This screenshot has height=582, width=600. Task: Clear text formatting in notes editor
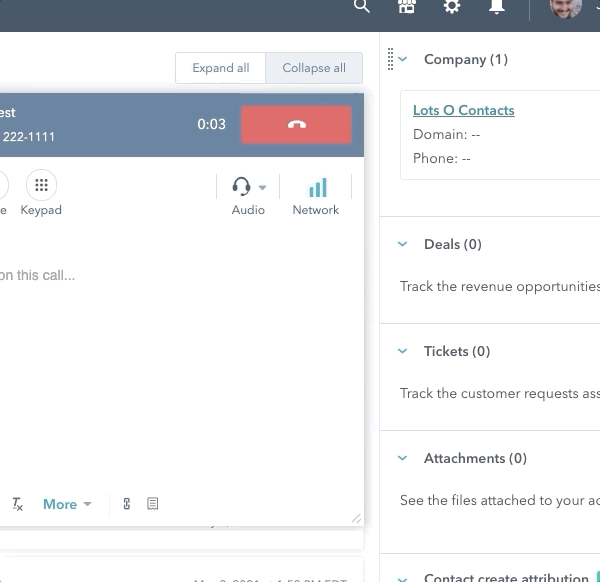[x=17, y=504]
